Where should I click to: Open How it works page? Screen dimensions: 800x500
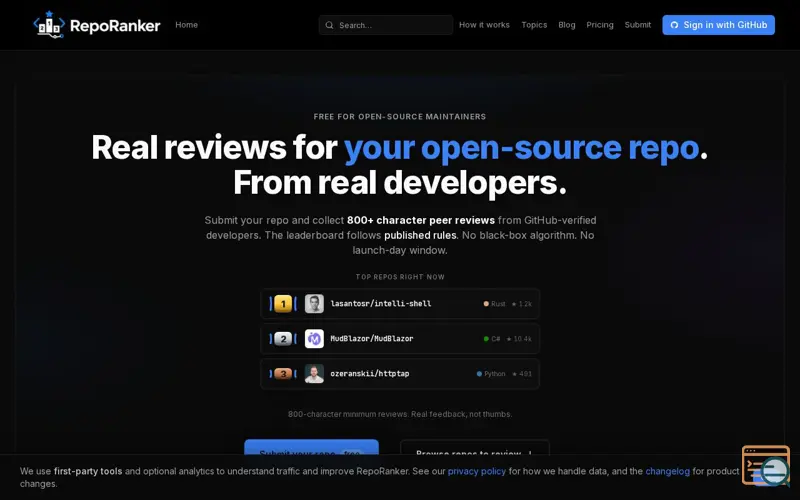[x=484, y=24]
